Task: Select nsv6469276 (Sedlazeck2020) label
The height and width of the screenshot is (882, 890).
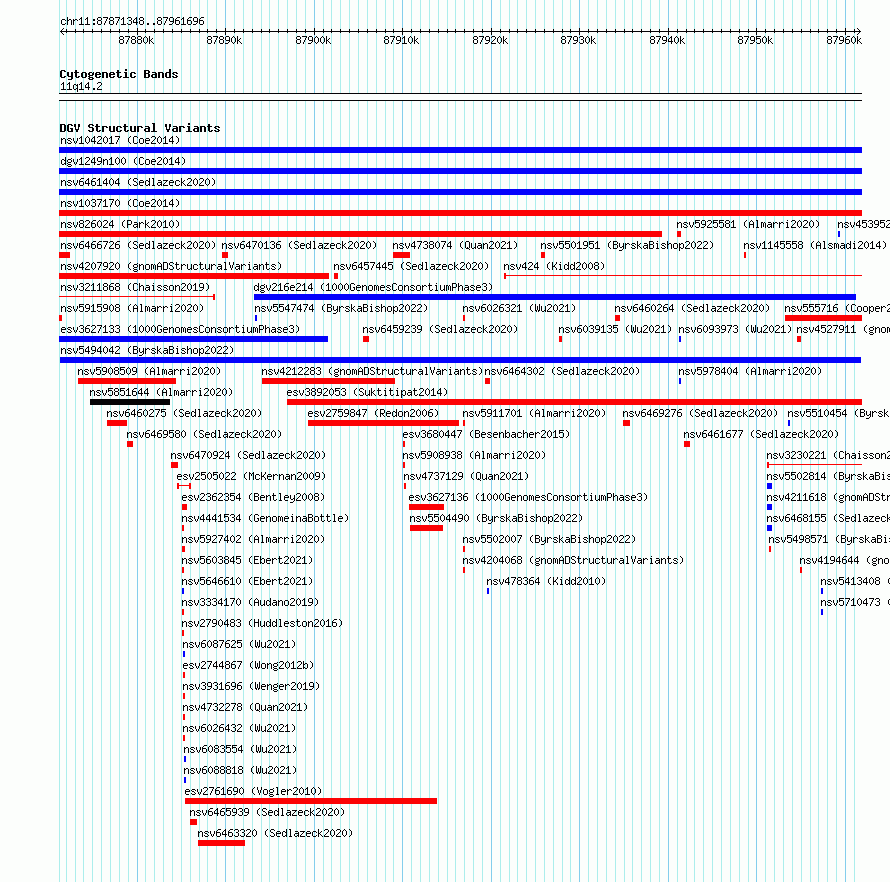Action: (x=700, y=413)
